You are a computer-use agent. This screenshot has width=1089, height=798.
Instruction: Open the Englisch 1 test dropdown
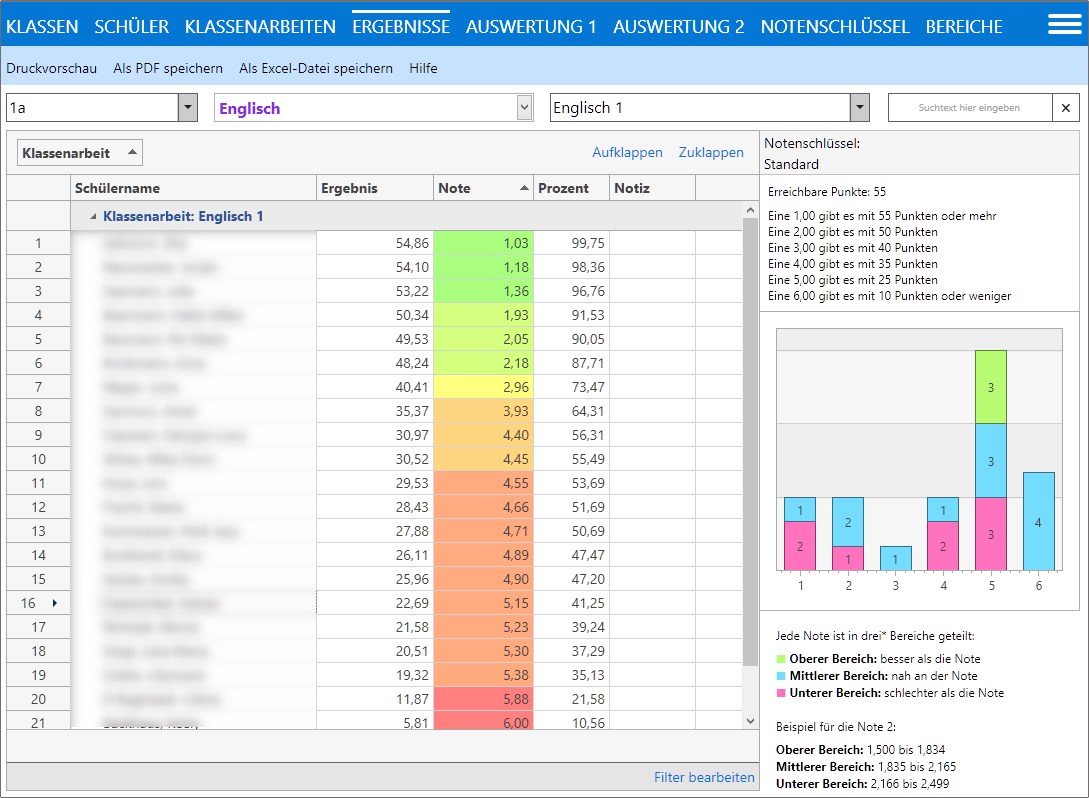click(x=859, y=108)
